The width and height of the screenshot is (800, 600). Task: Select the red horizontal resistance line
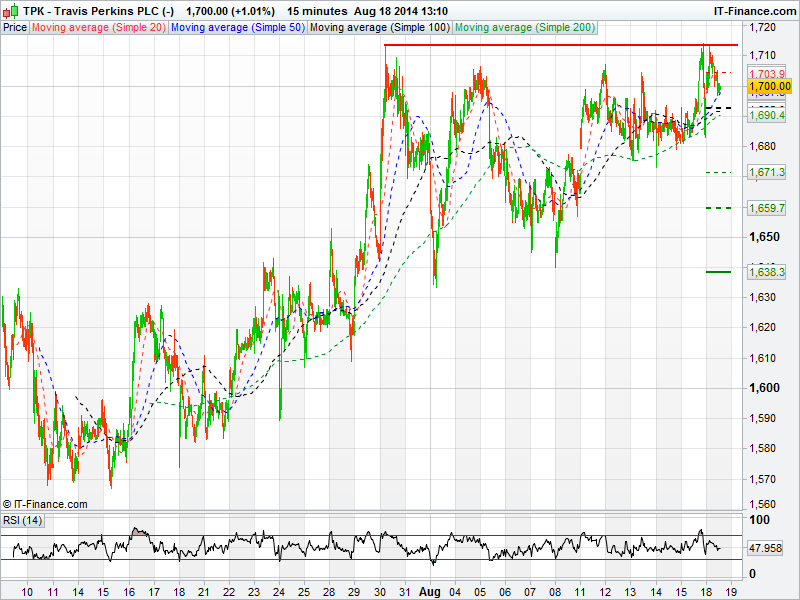[x=560, y=45]
